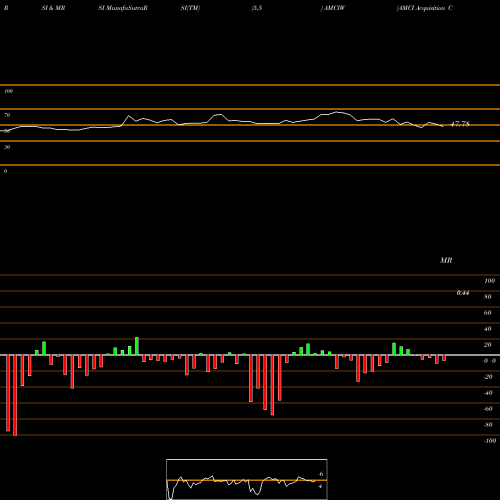Viewport: 500px width, 500px height.
Task: Click the 'MR' panel title
Action: tap(446, 260)
